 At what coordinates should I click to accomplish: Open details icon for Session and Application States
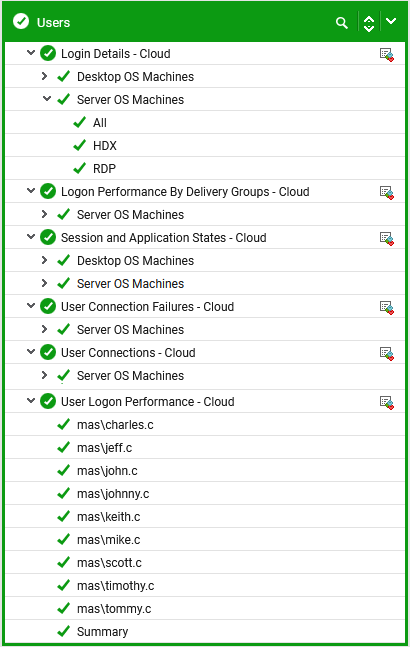pos(387,238)
